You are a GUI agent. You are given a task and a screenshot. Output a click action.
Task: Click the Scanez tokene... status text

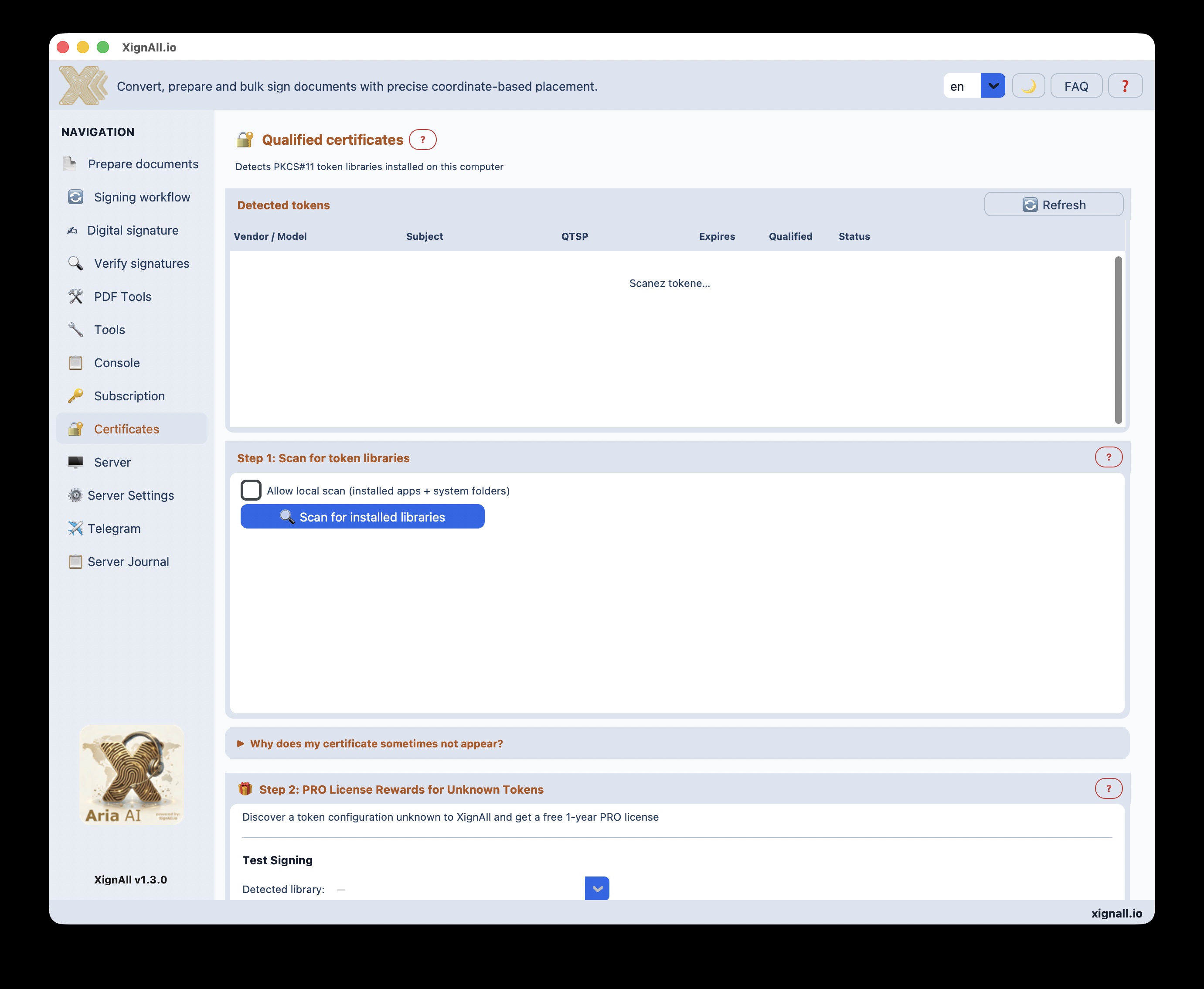tap(670, 283)
